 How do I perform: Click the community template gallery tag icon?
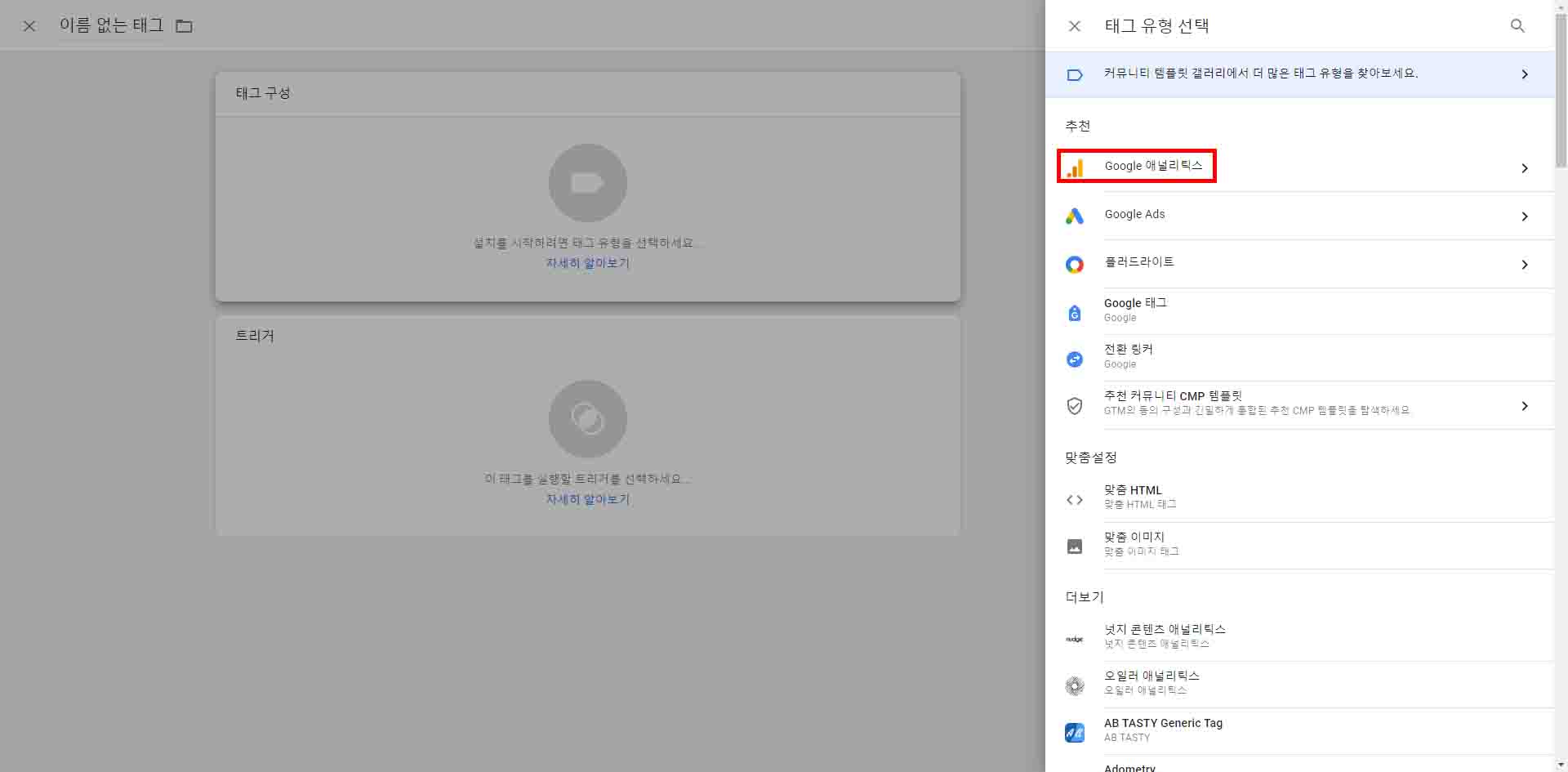click(x=1075, y=74)
